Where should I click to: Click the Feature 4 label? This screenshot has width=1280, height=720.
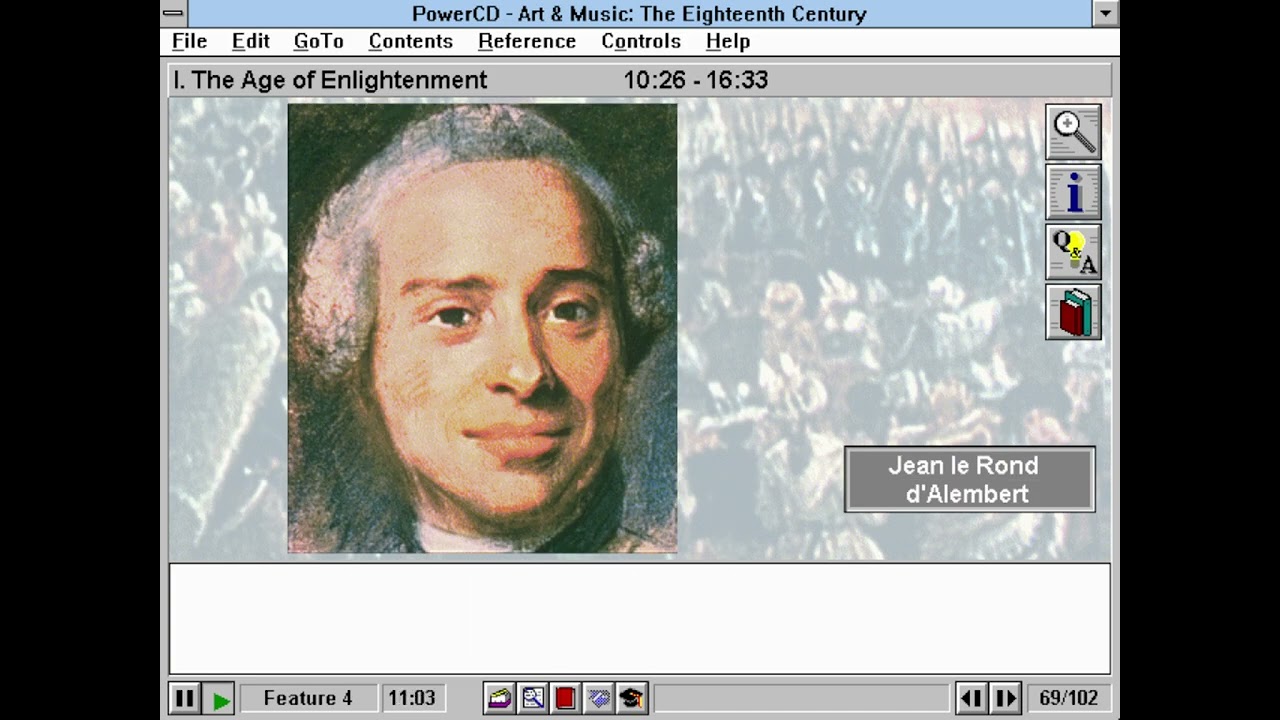[308, 698]
